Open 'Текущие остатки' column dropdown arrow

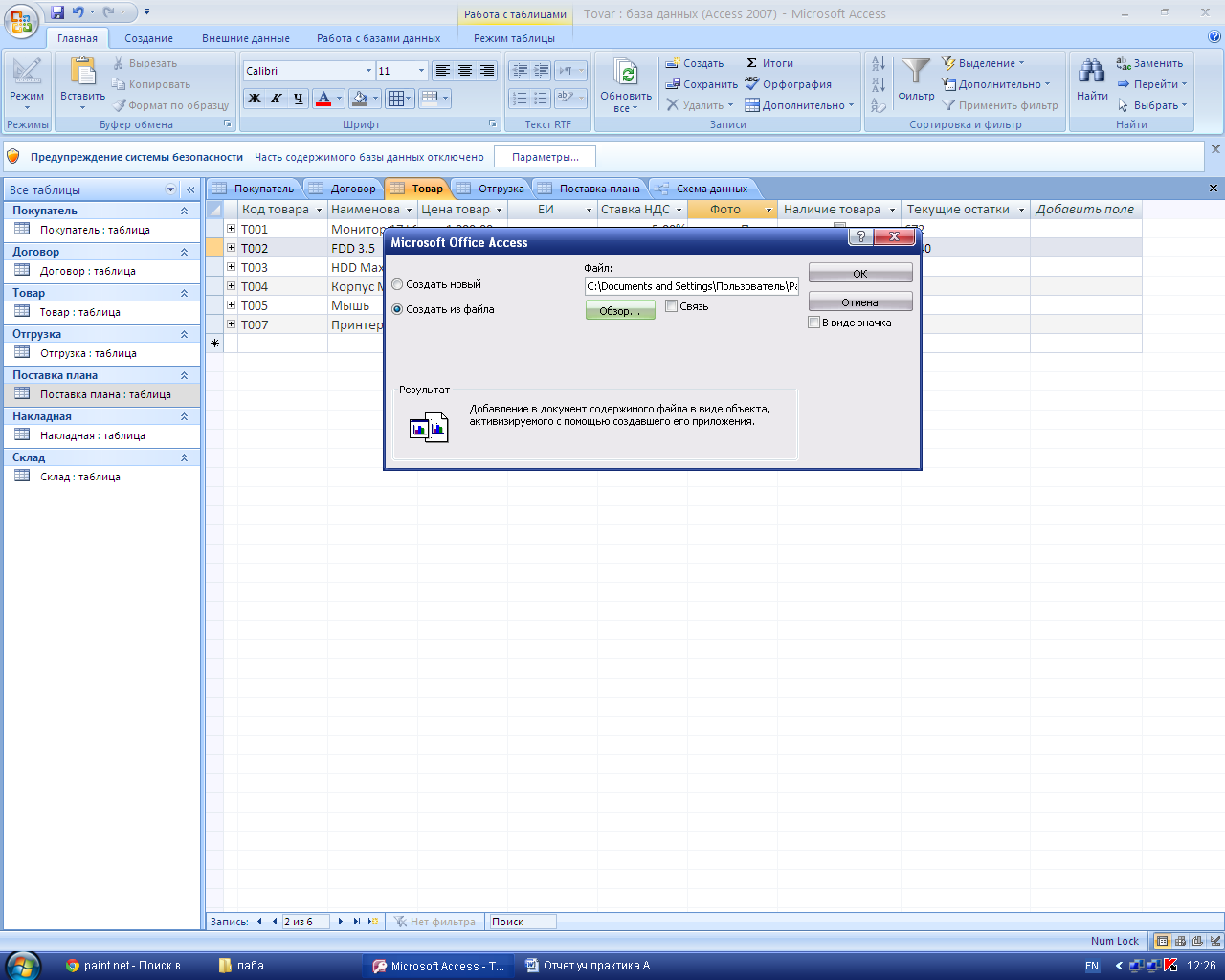tap(1021, 210)
